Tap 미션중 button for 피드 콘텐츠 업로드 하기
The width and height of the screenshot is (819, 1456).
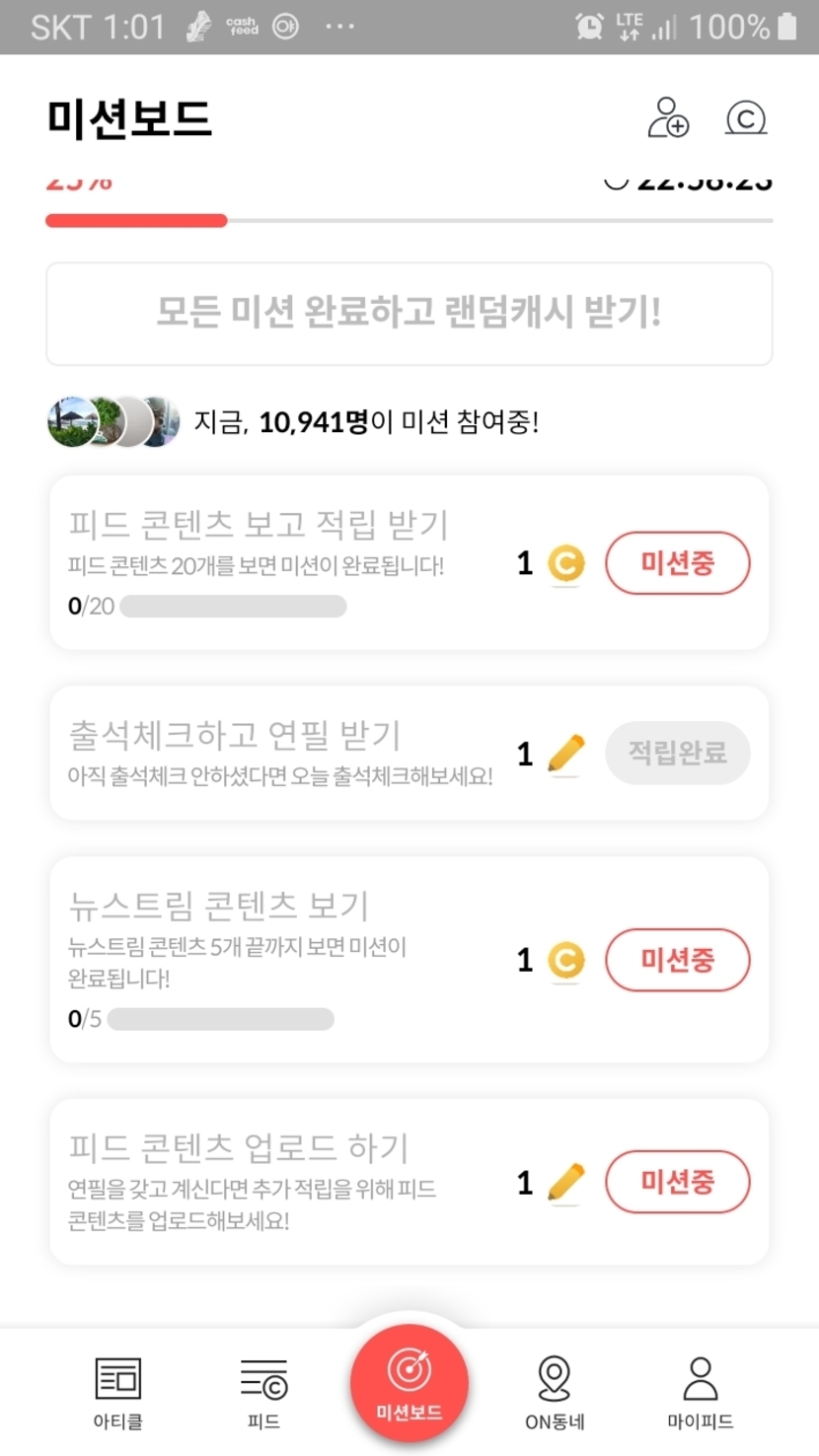coord(677,1182)
